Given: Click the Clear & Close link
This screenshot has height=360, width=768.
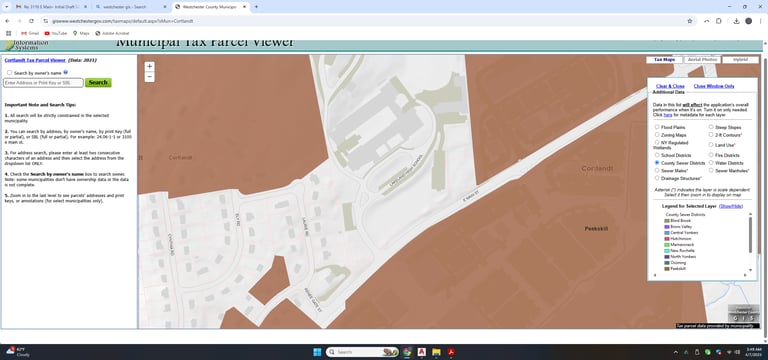Looking at the screenshot, I should click(670, 86).
